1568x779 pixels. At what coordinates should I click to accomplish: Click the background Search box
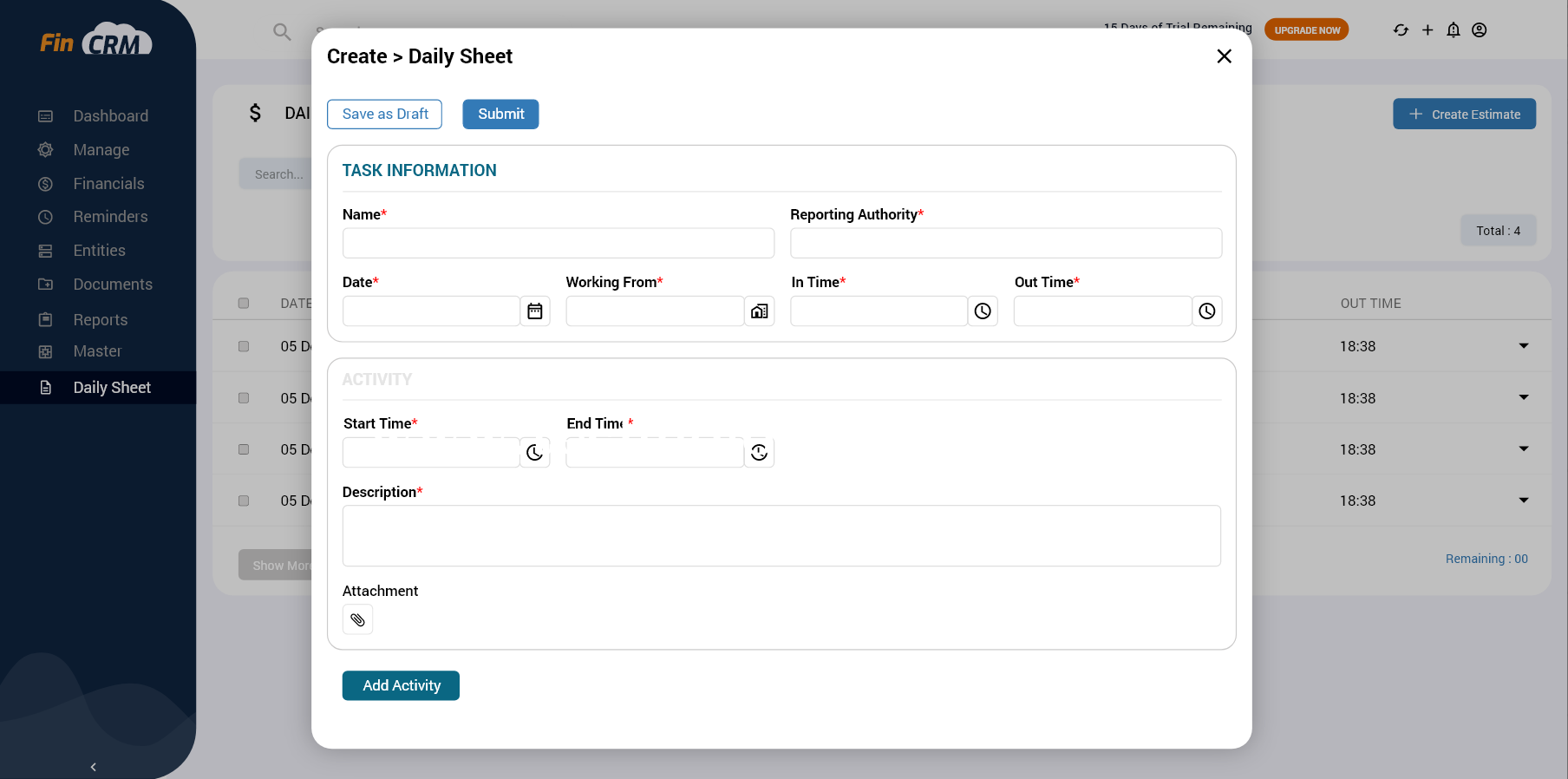(x=276, y=174)
